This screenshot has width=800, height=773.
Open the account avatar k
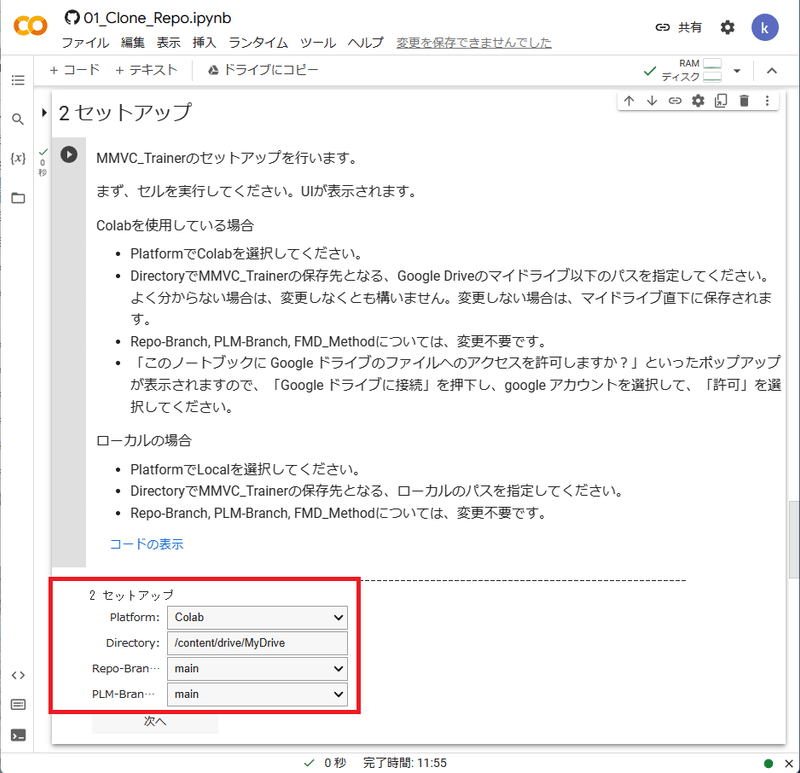[x=764, y=28]
